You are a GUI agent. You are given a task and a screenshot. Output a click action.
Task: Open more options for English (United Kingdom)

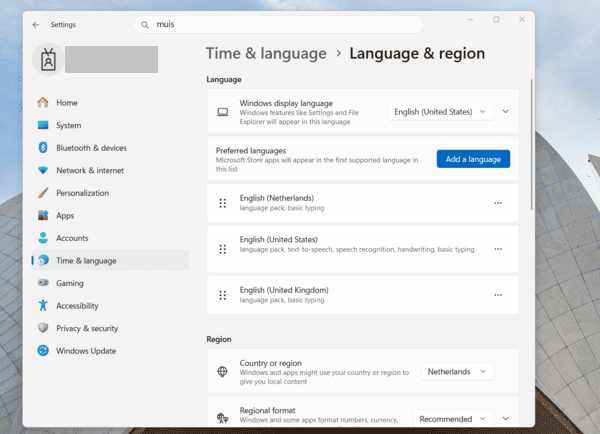click(x=498, y=295)
